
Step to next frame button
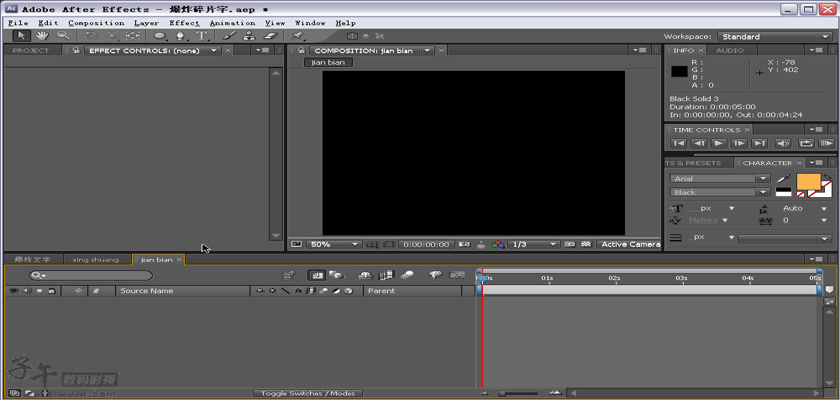[x=739, y=144]
